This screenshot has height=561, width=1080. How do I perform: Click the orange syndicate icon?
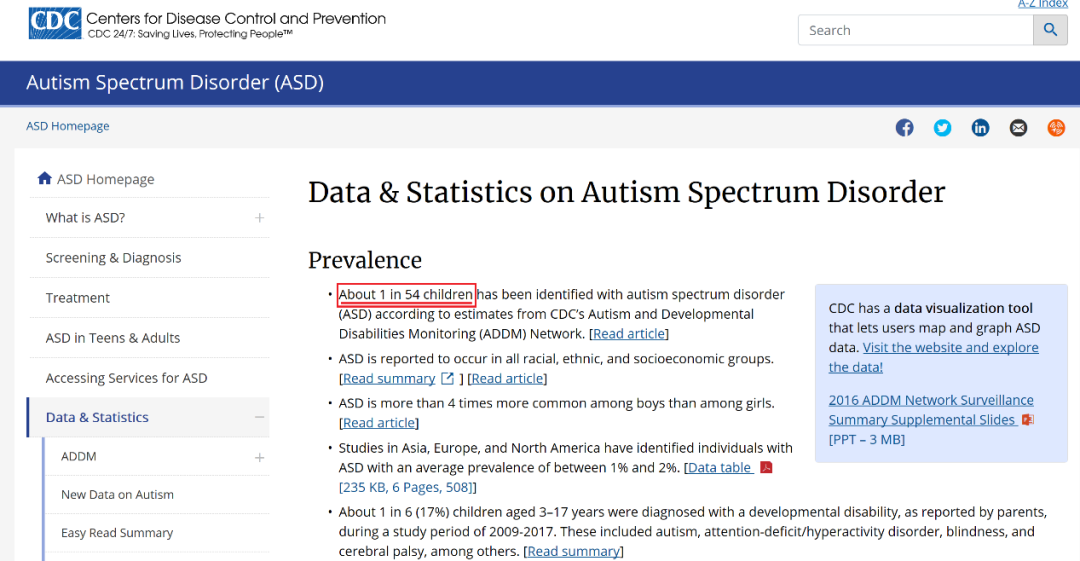[1056, 128]
